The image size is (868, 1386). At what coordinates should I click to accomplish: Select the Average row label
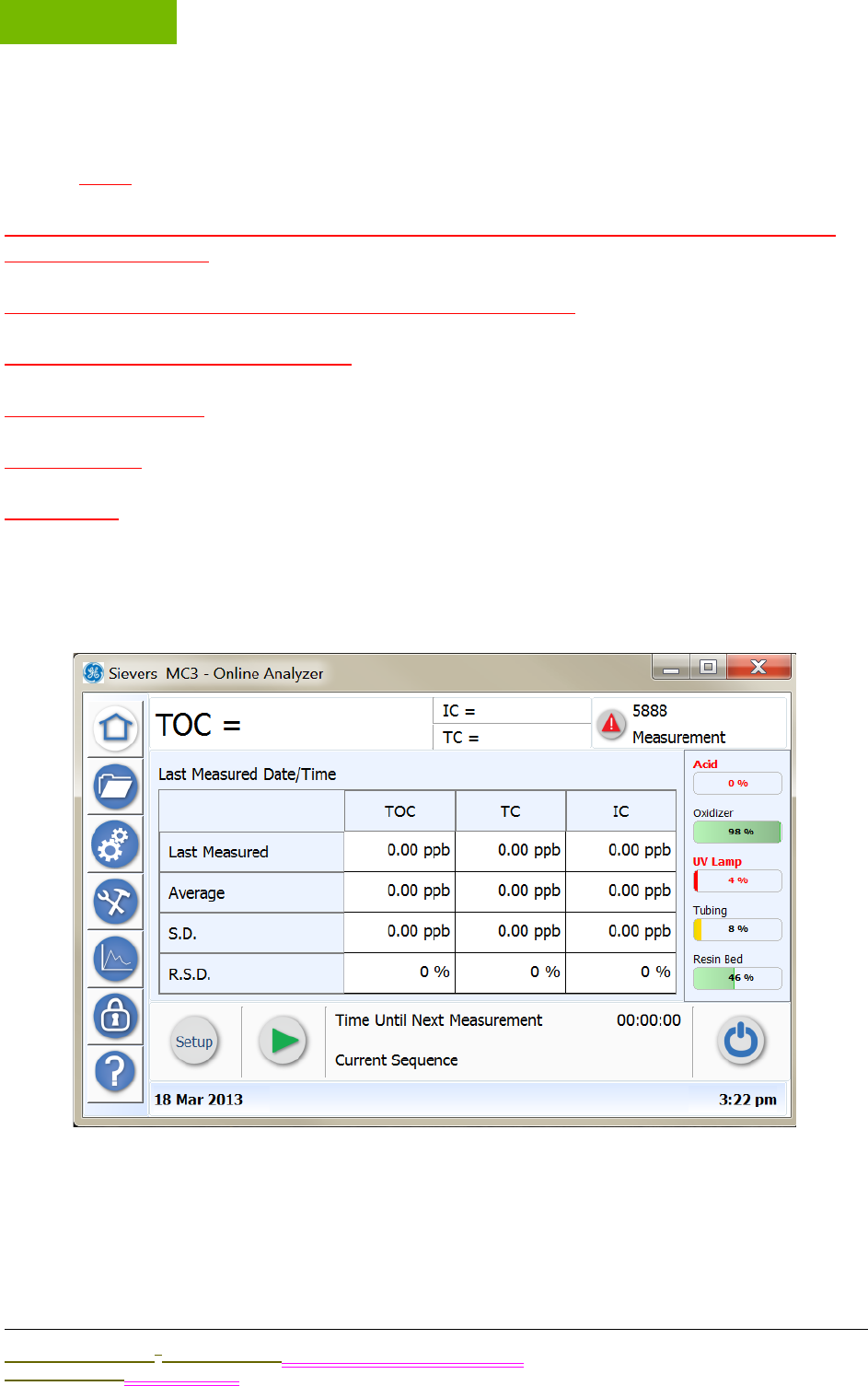(x=251, y=892)
